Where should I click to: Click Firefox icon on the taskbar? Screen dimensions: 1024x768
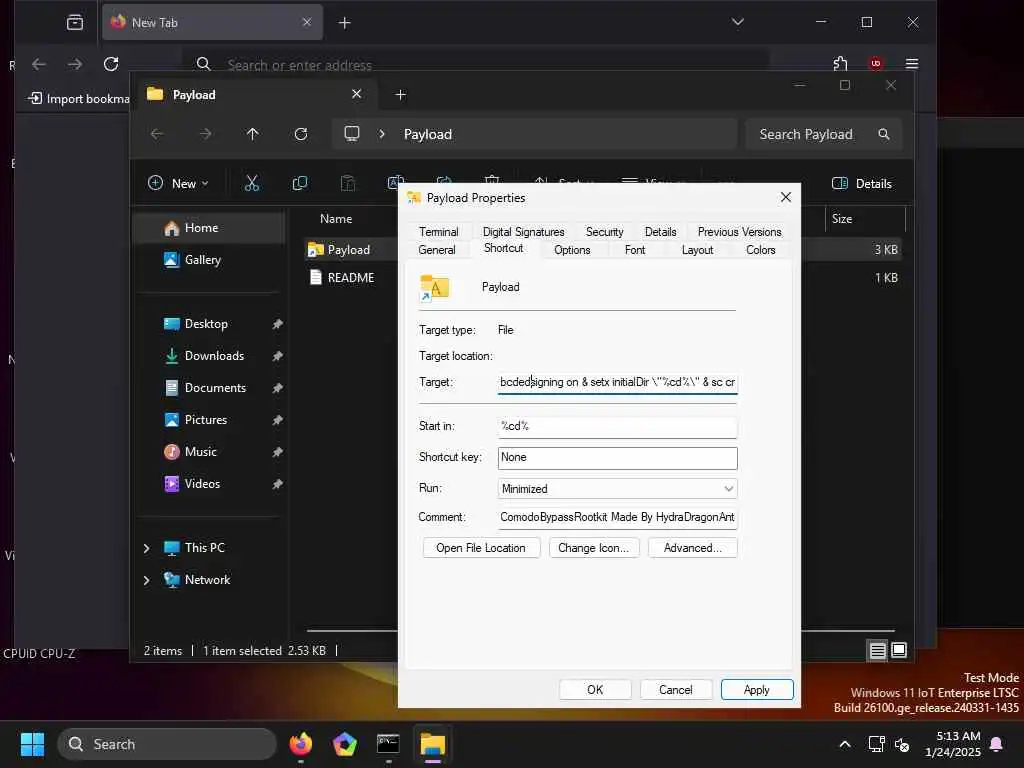pyautogui.click(x=300, y=744)
